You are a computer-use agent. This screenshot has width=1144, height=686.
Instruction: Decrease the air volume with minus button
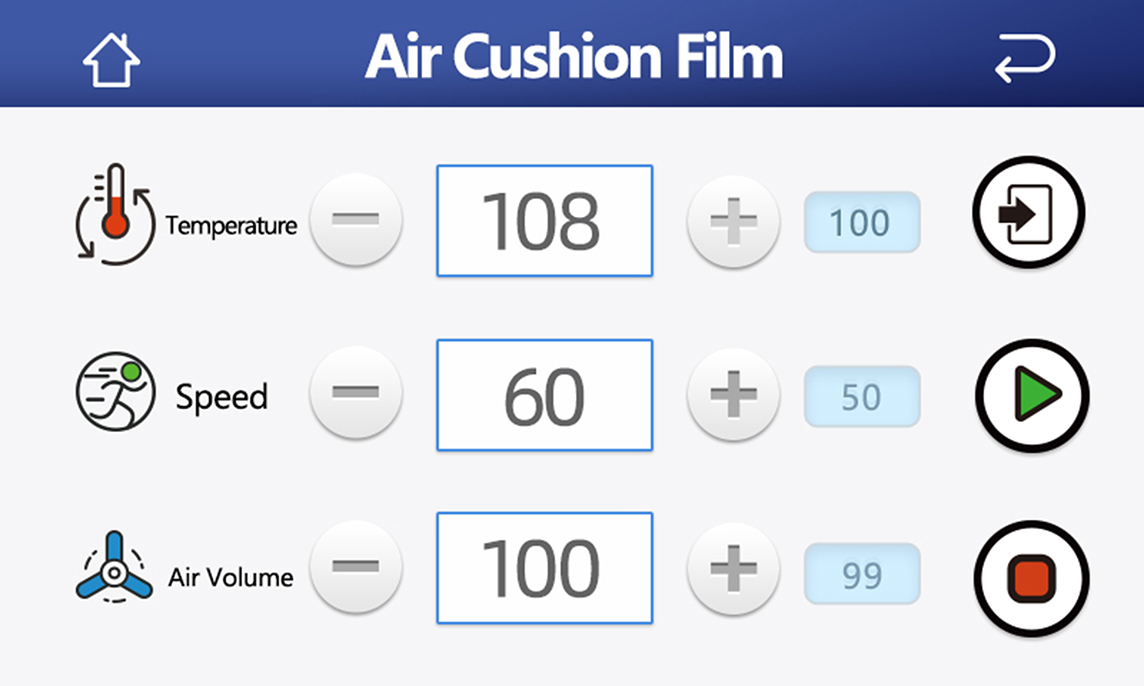click(x=355, y=567)
